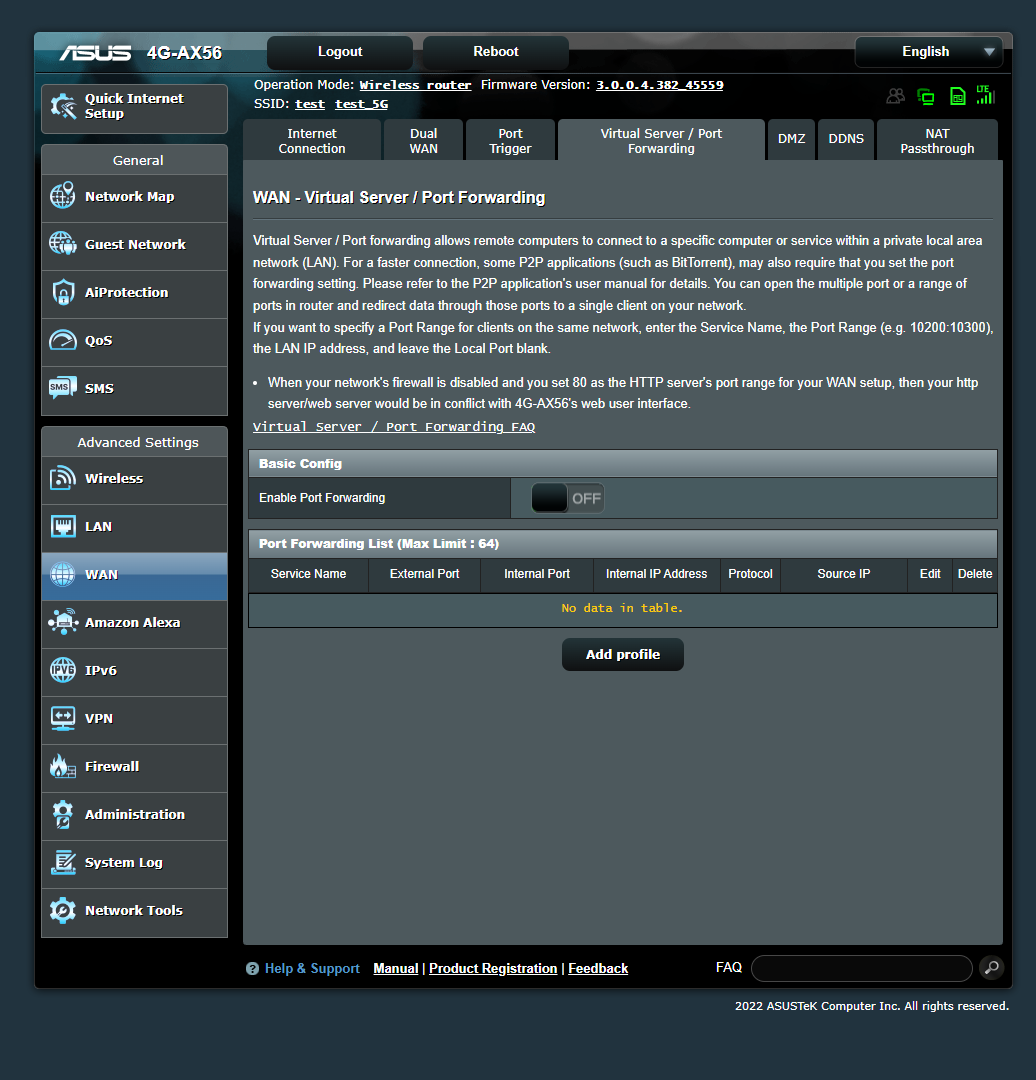Screen dimensions: 1036x1080
Task: Click the connected clients users status icon
Action: 895,96
